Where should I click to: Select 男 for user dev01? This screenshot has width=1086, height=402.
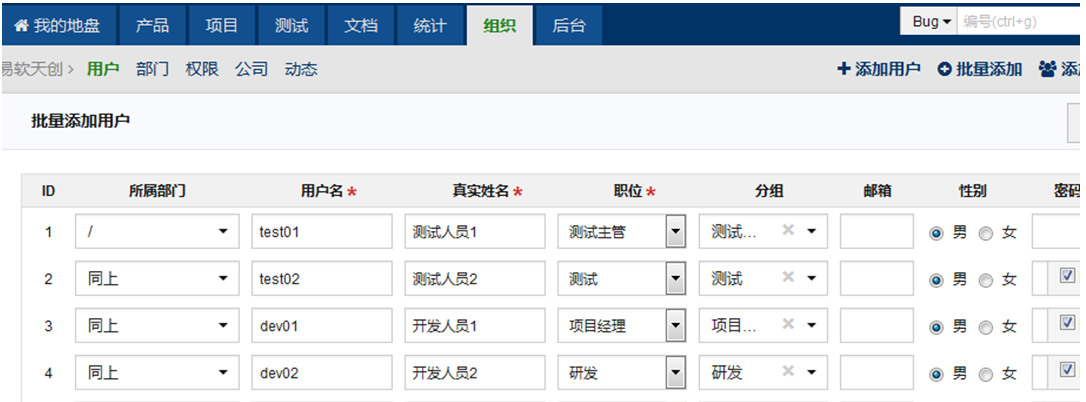pos(936,328)
